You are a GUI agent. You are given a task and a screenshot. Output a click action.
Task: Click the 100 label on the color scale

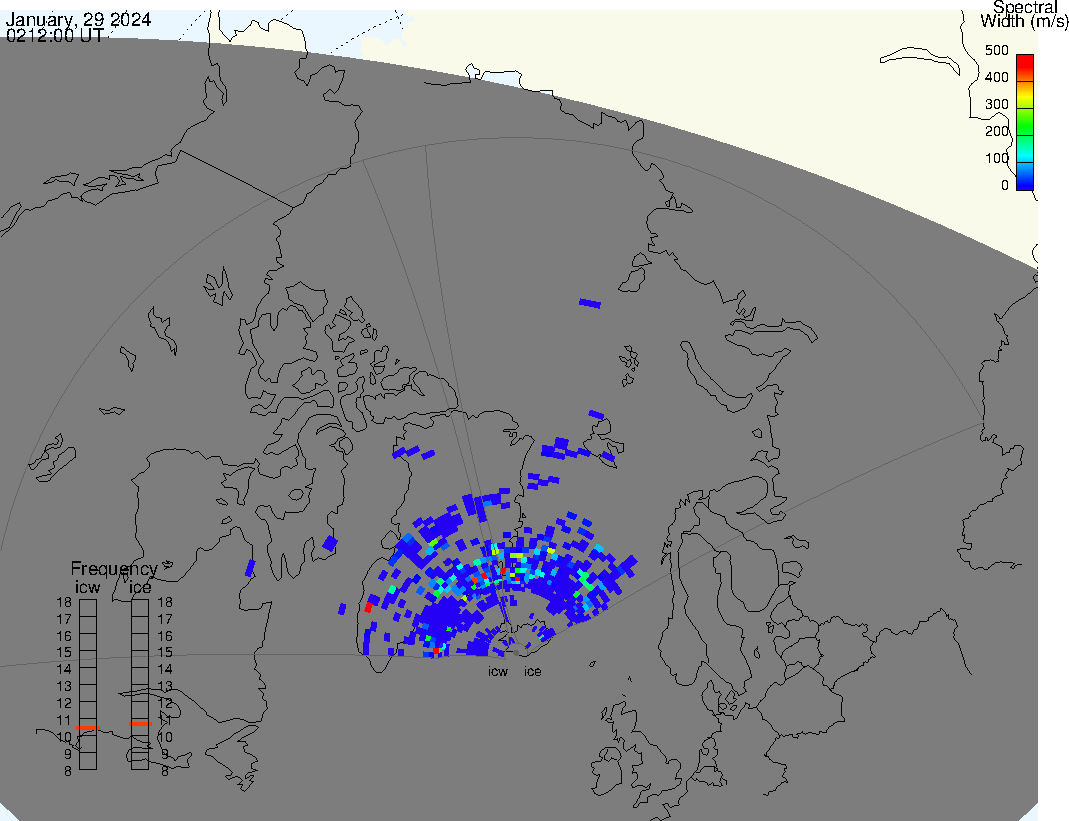(997, 158)
